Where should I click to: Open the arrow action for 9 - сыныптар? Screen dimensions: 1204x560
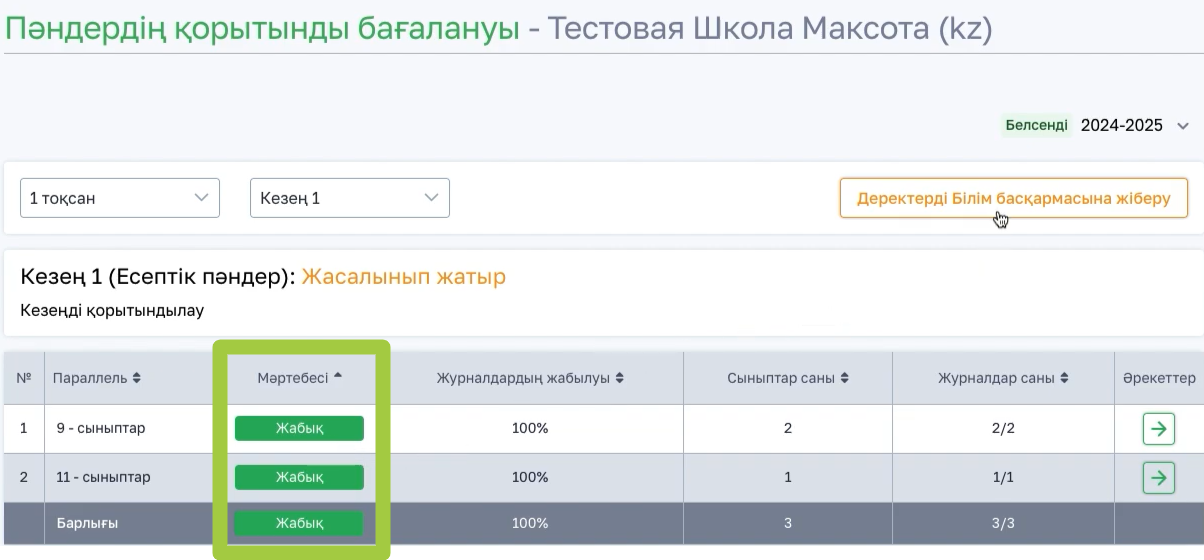[1158, 429]
